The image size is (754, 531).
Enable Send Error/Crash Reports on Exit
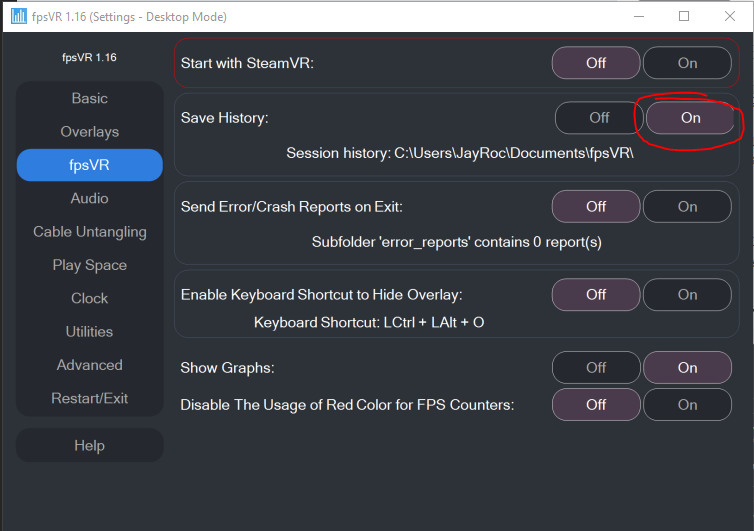pos(687,207)
